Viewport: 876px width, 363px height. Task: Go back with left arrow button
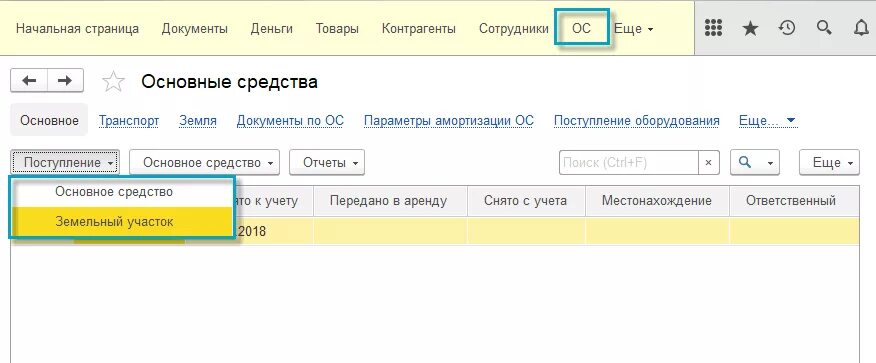point(29,81)
